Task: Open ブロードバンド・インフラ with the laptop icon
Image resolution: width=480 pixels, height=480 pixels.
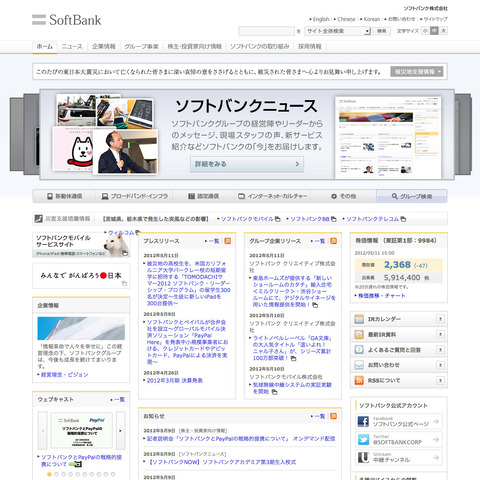Action: tap(135, 196)
